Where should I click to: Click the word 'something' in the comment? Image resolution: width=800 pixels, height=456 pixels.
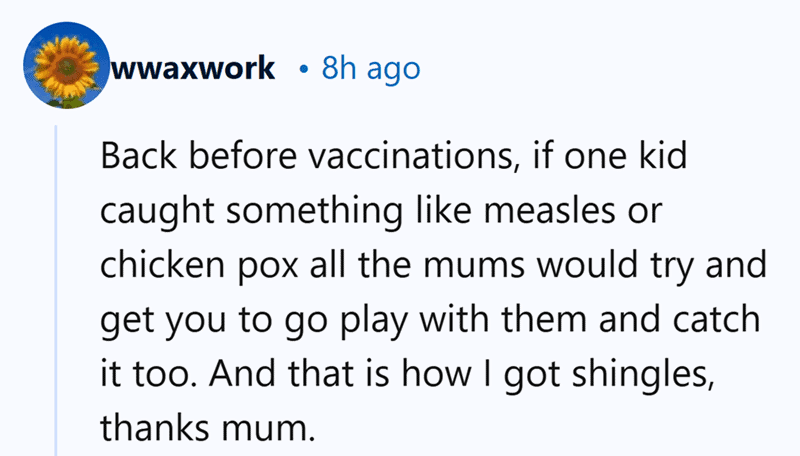coord(315,212)
